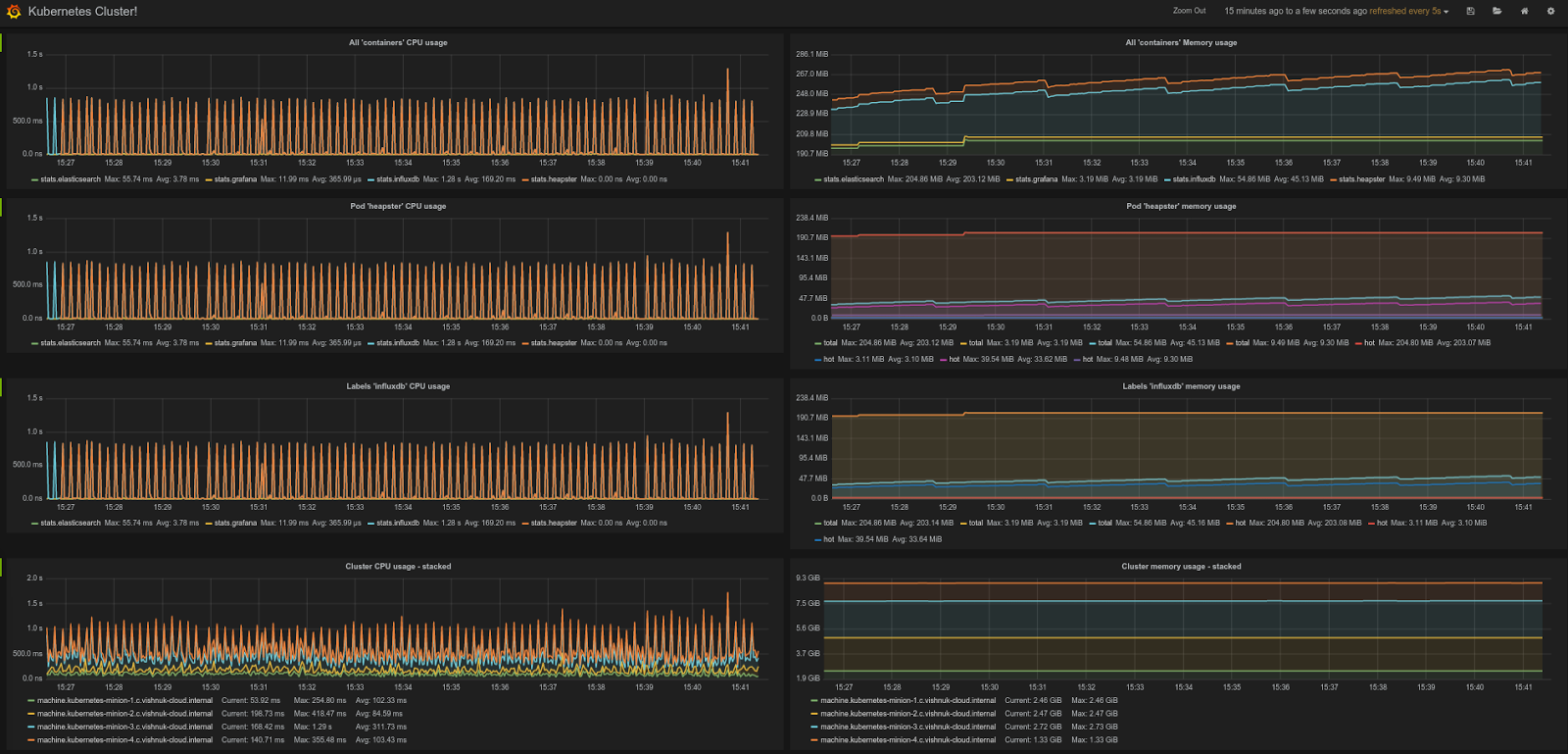Image resolution: width=1568 pixels, height=754 pixels.
Task: Open dashboard search via the folder icon
Action: [1496, 12]
